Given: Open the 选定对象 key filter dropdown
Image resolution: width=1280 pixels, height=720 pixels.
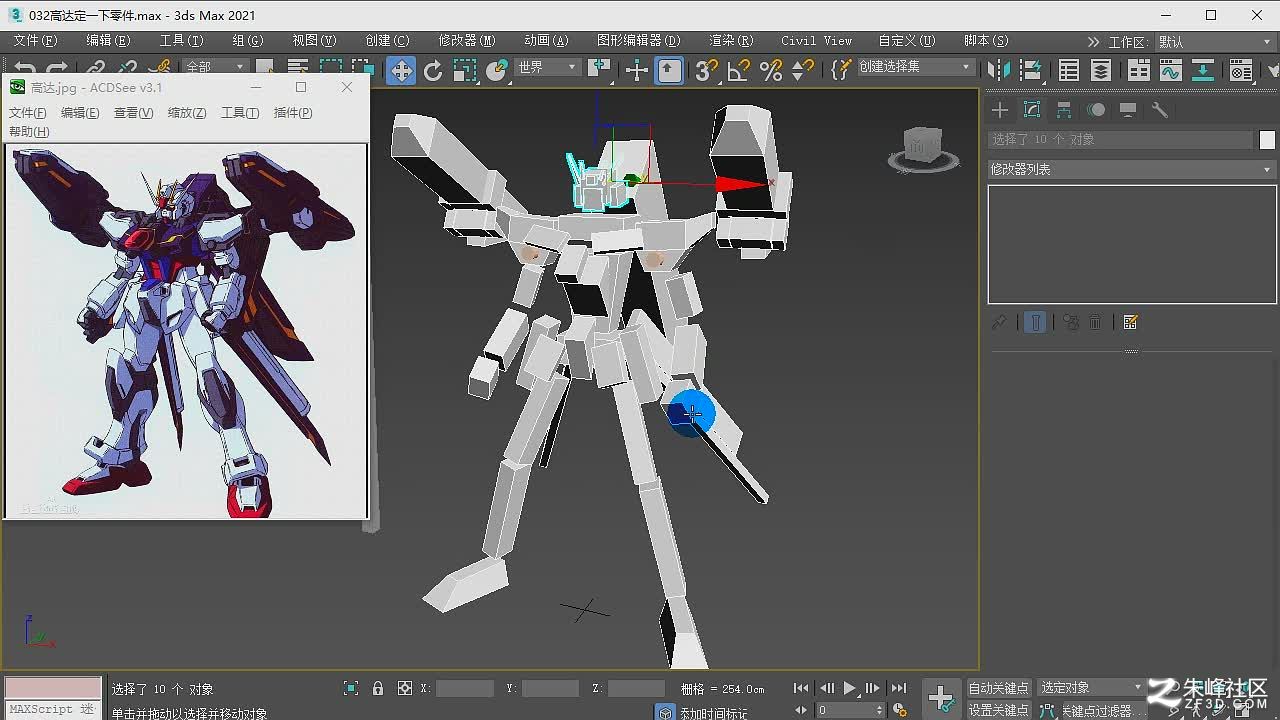Looking at the screenshot, I should click(1091, 688).
